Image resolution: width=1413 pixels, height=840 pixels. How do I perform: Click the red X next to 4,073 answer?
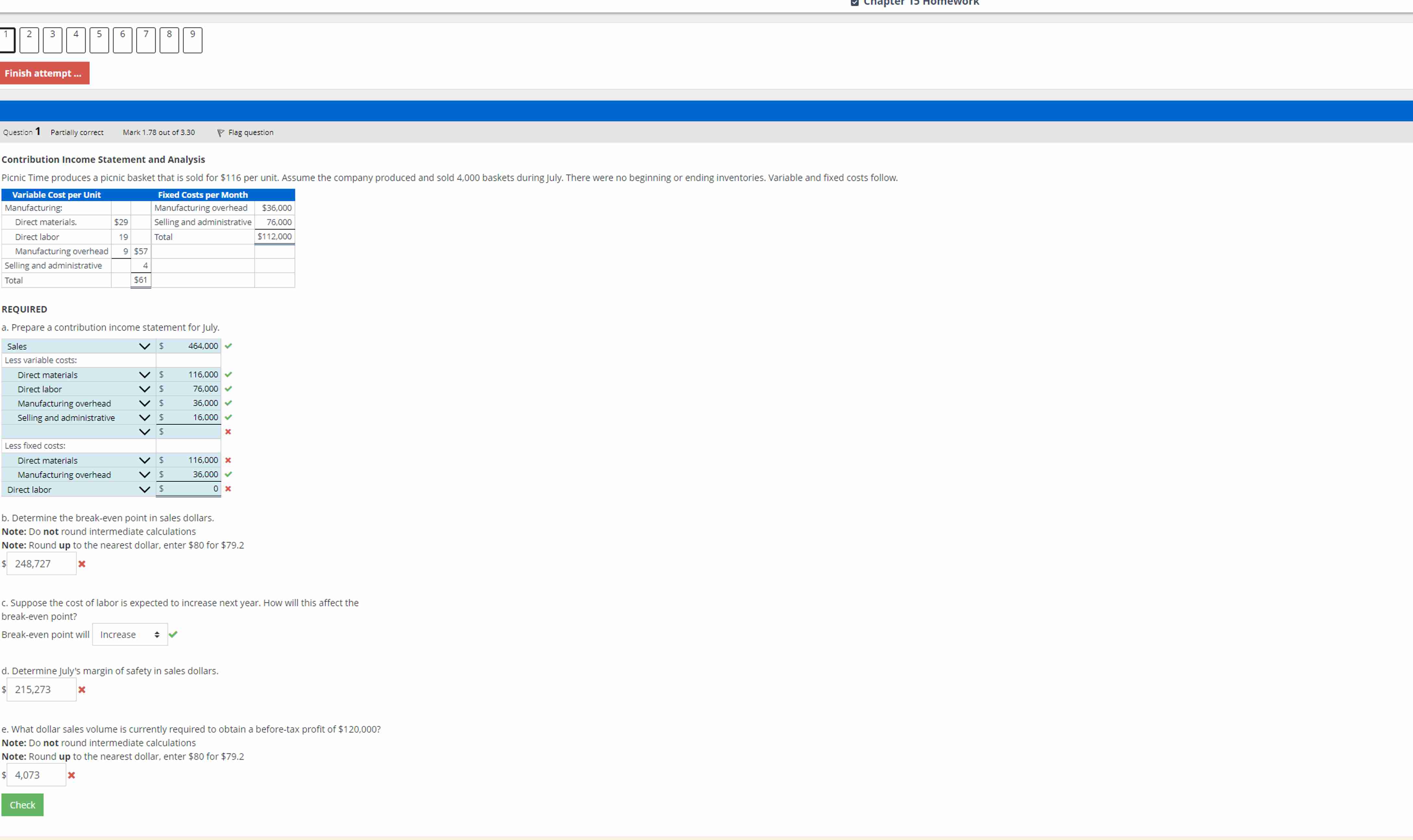[71, 775]
